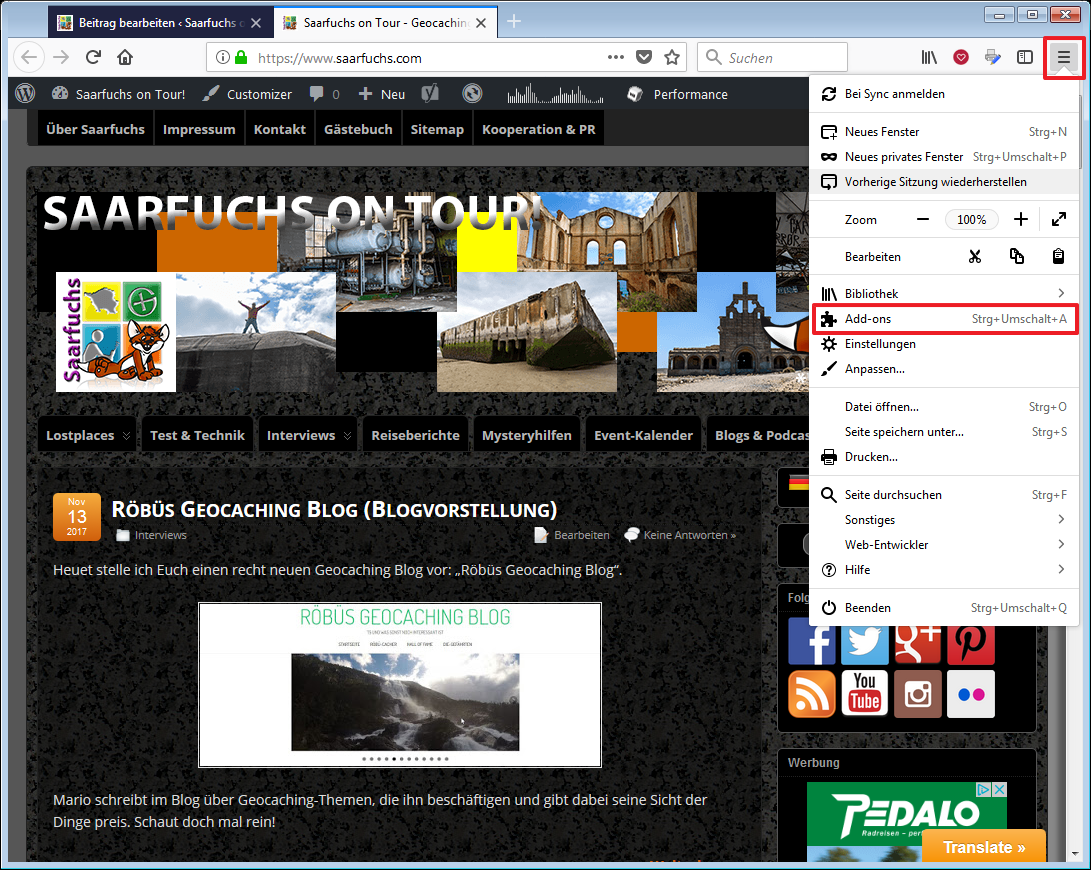
Task: Open the Performance admin bar item
Action: (678, 94)
